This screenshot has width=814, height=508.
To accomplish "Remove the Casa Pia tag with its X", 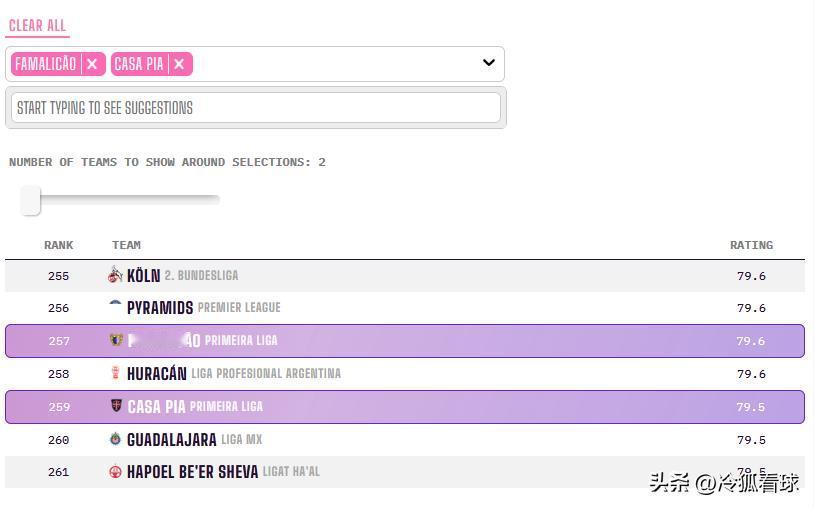I will (x=179, y=64).
